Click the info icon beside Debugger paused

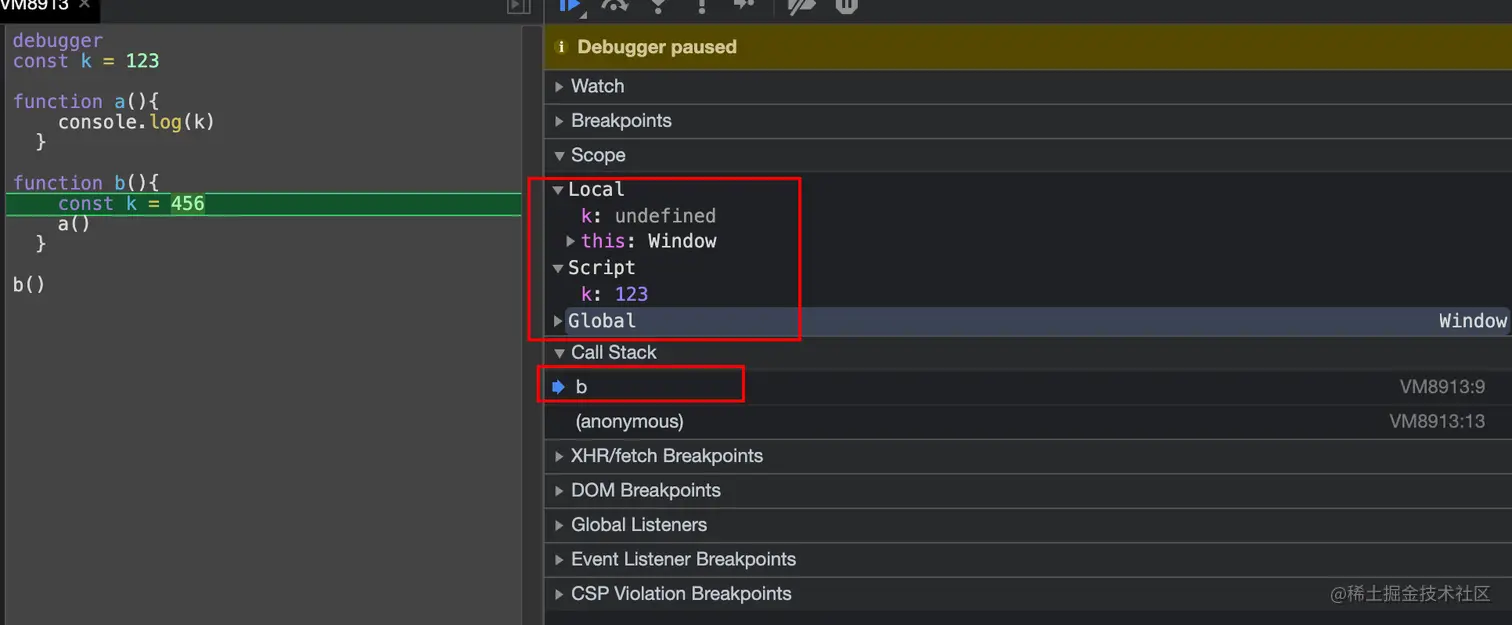click(561, 47)
